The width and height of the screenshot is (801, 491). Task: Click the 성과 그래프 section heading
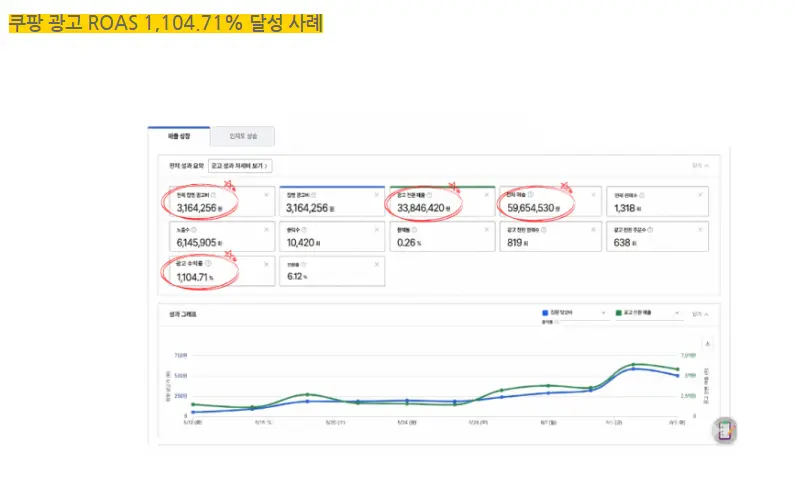click(182, 314)
